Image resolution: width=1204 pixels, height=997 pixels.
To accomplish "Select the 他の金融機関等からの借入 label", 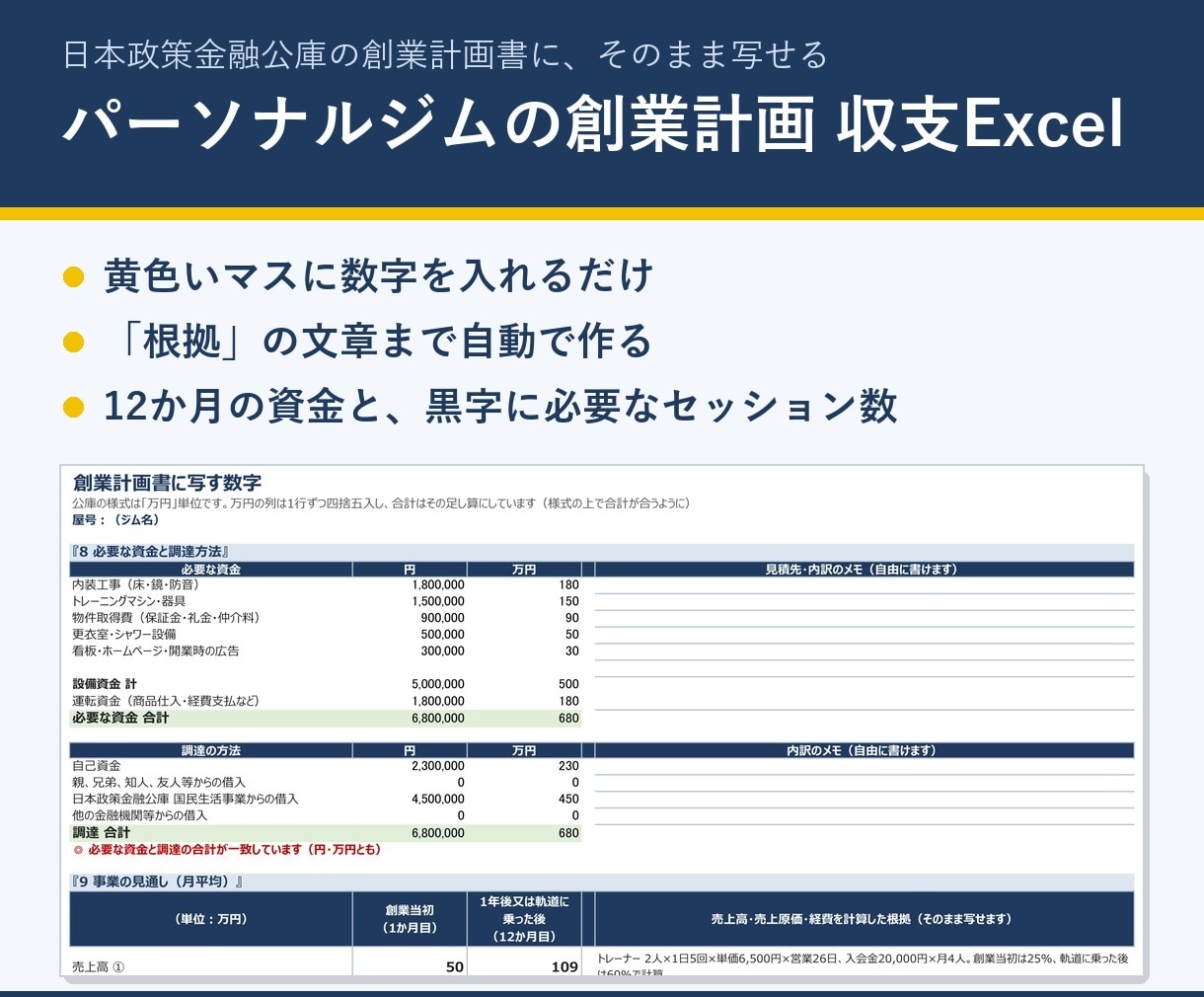I will tap(139, 816).
